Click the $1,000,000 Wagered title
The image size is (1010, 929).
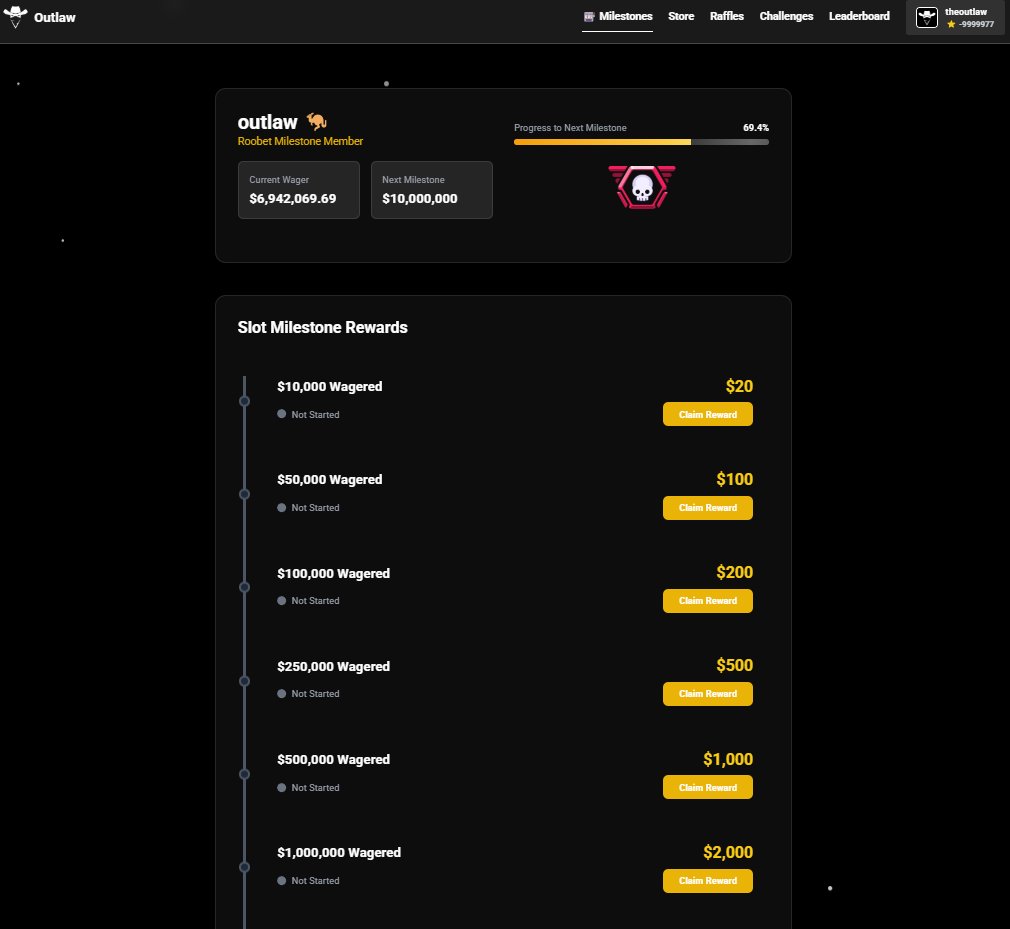[x=339, y=852]
